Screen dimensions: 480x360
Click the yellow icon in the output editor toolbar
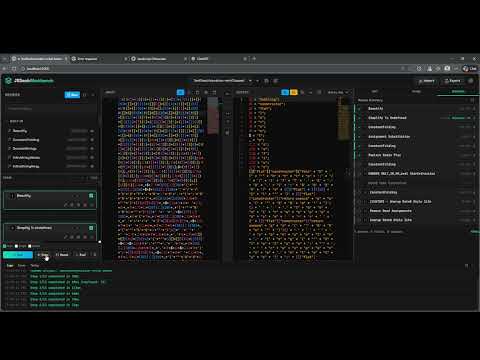coord(294,92)
